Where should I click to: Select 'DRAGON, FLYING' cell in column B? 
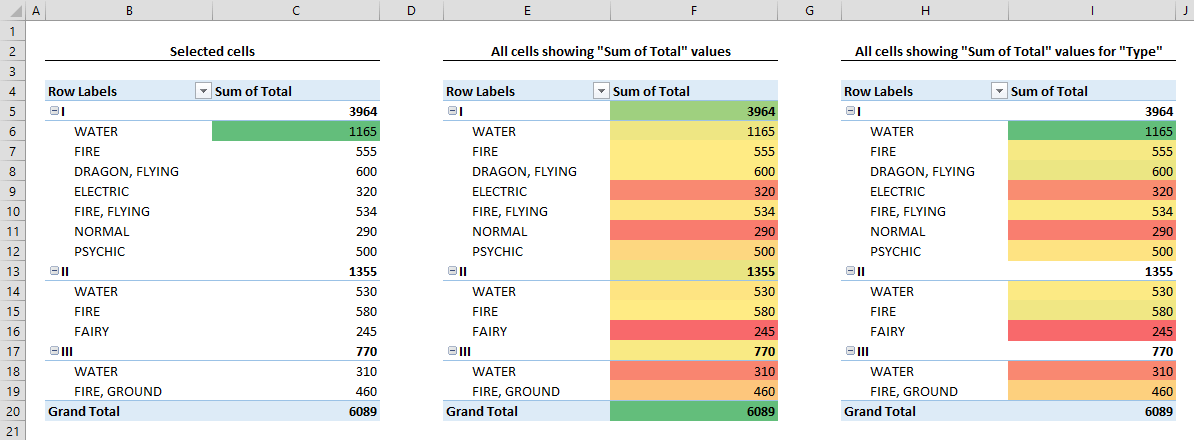[x=129, y=171]
